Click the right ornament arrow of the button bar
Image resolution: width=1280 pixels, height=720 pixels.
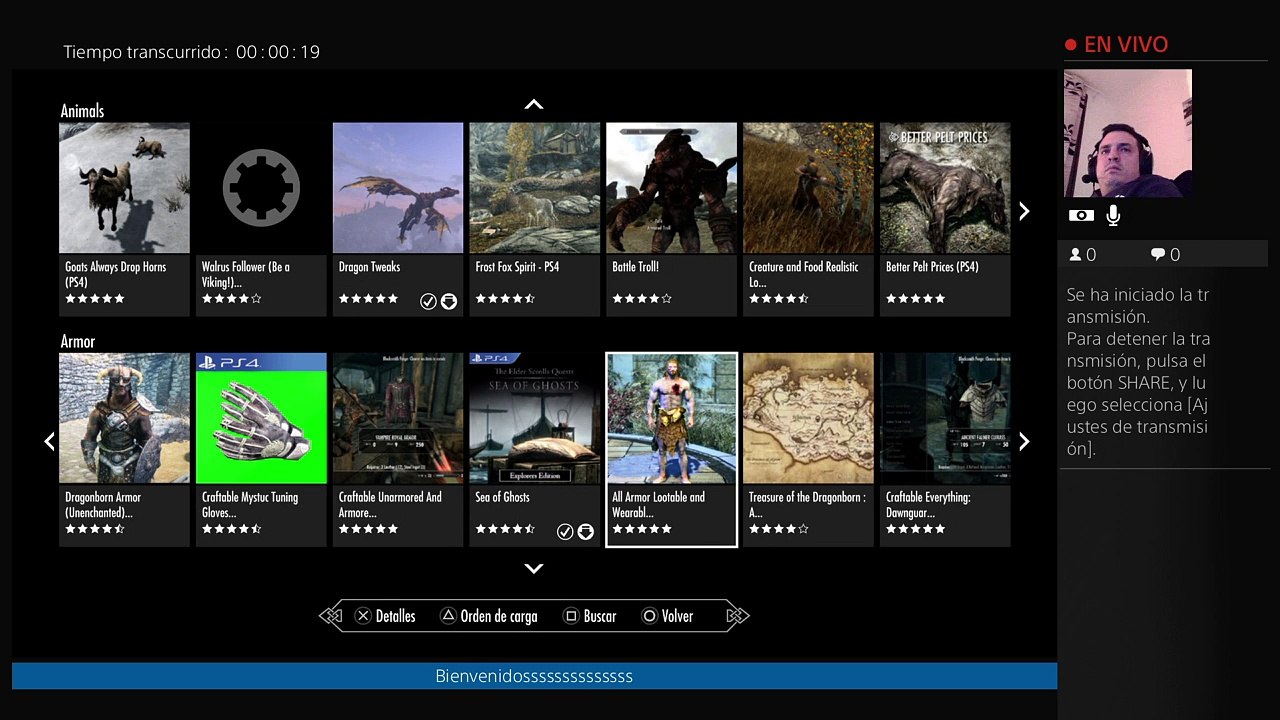click(738, 616)
